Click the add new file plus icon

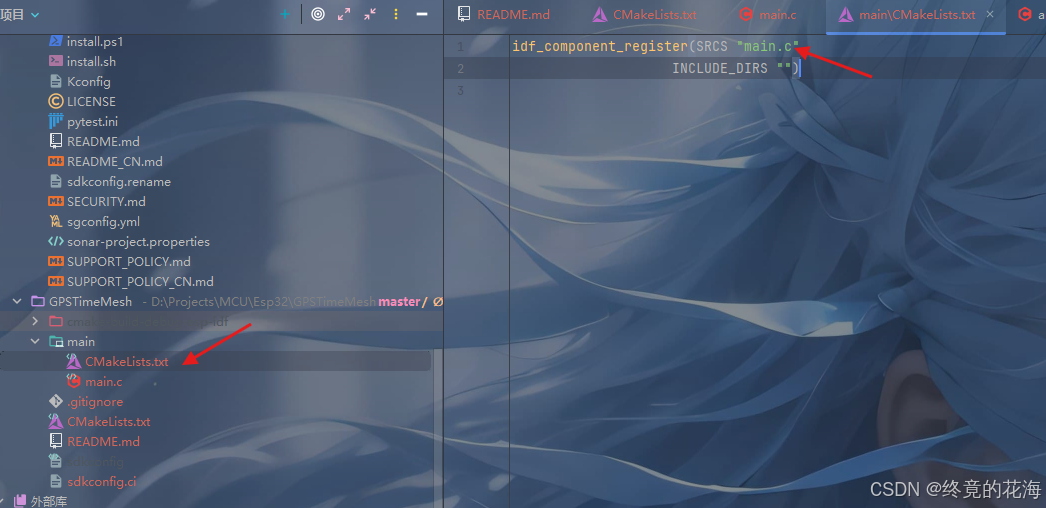(286, 14)
